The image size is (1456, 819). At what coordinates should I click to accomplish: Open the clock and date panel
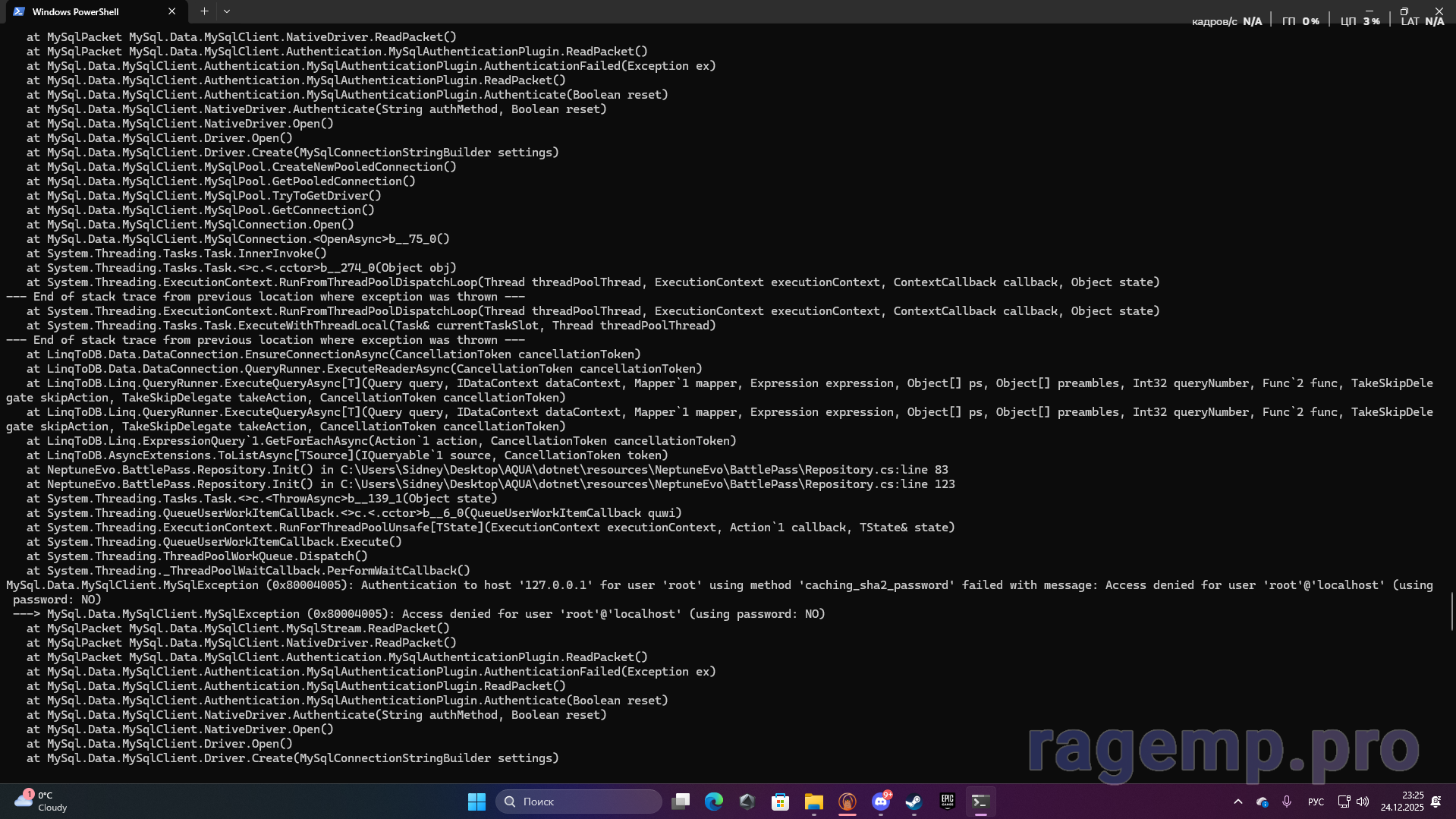coord(1402,802)
